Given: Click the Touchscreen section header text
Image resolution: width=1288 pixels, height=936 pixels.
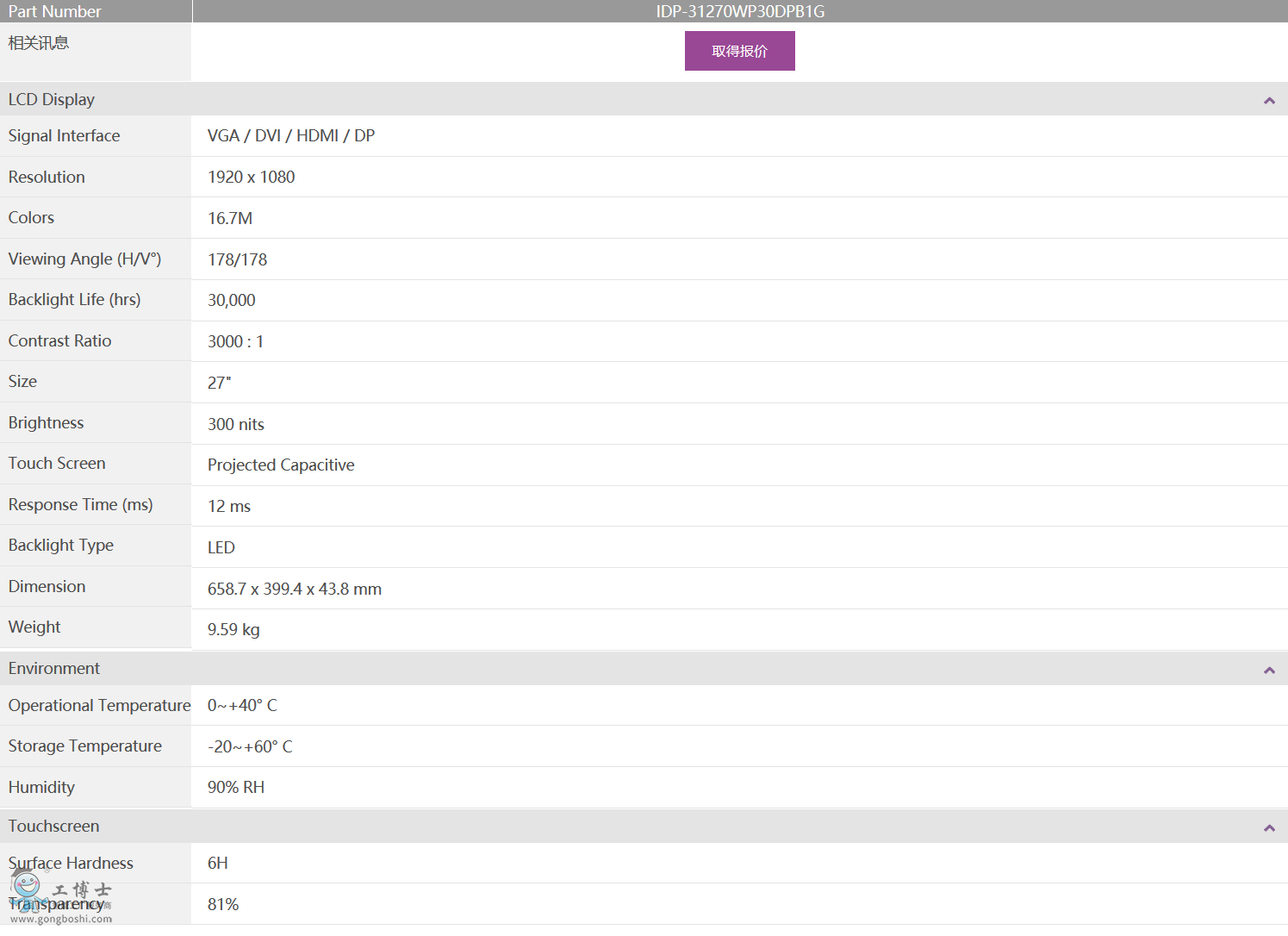Looking at the screenshot, I should tap(53, 827).
